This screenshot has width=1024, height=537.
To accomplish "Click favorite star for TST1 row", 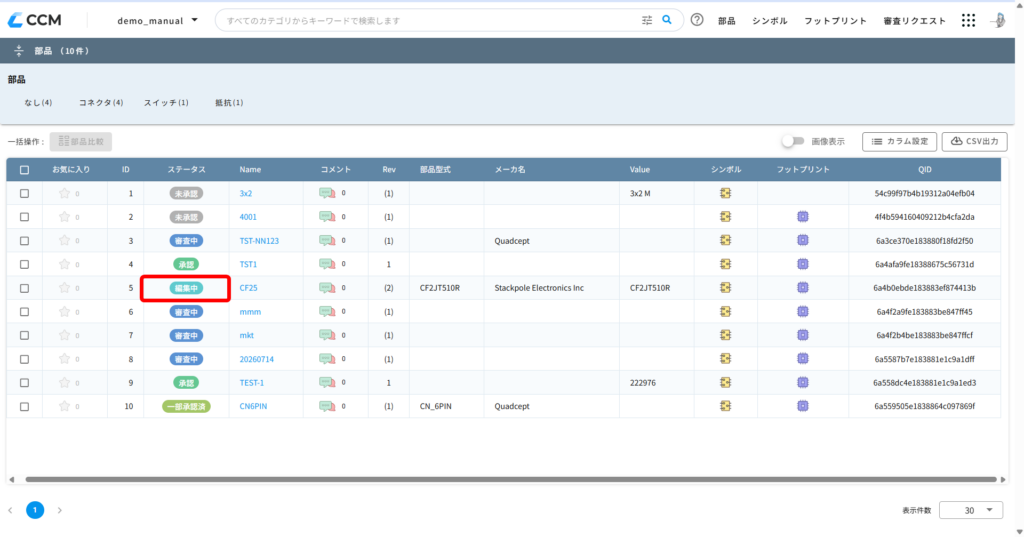I will 64,264.
